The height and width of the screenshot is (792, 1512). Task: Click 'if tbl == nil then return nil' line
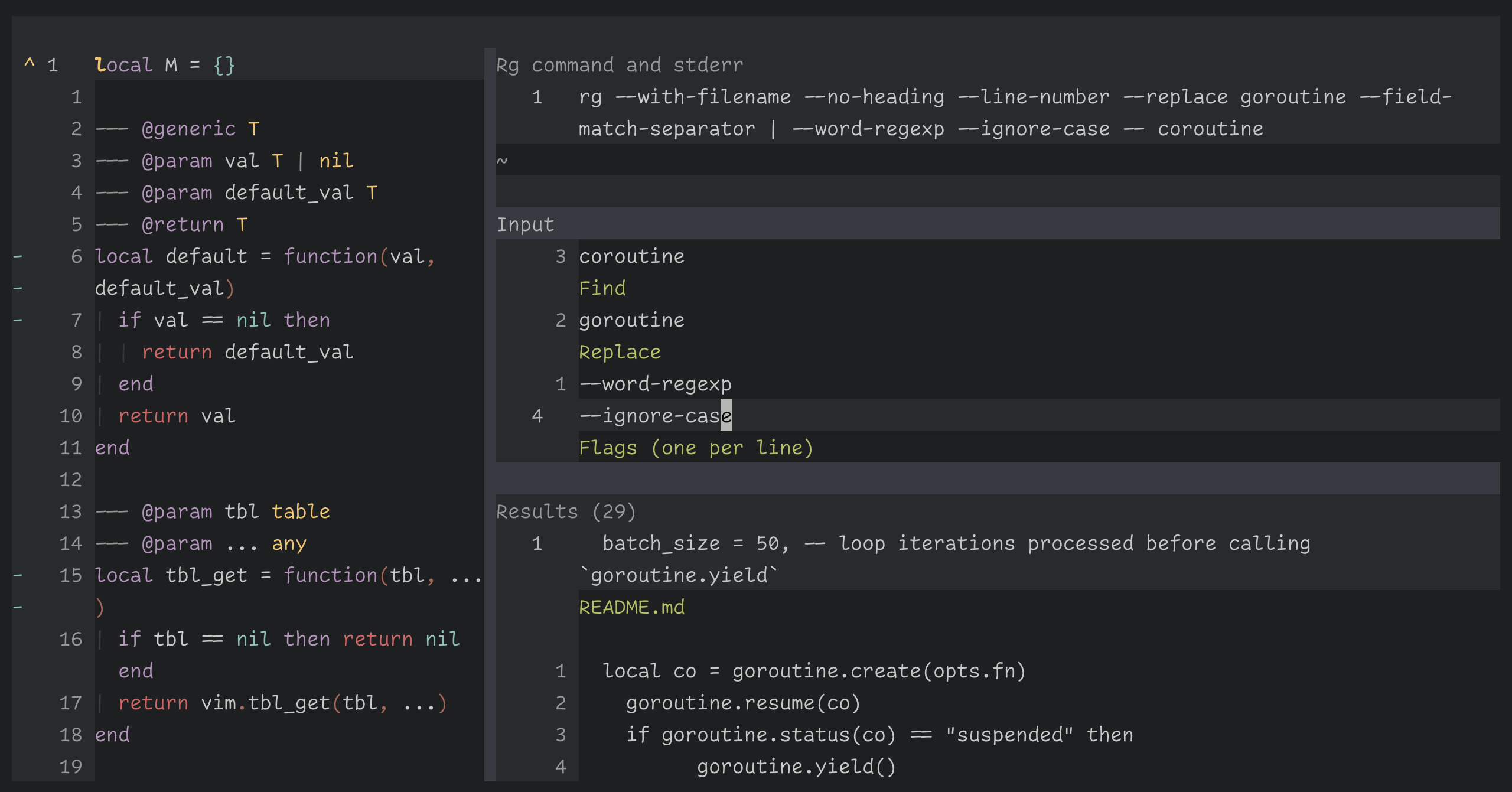coord(289,639)
